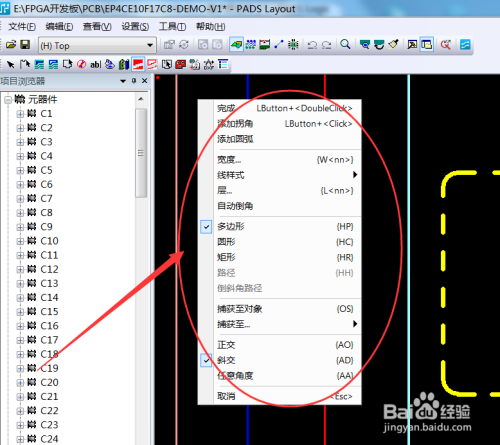Click the Board Outline and Cutout tool
This screenshot has width=500, height=445.
67,64
